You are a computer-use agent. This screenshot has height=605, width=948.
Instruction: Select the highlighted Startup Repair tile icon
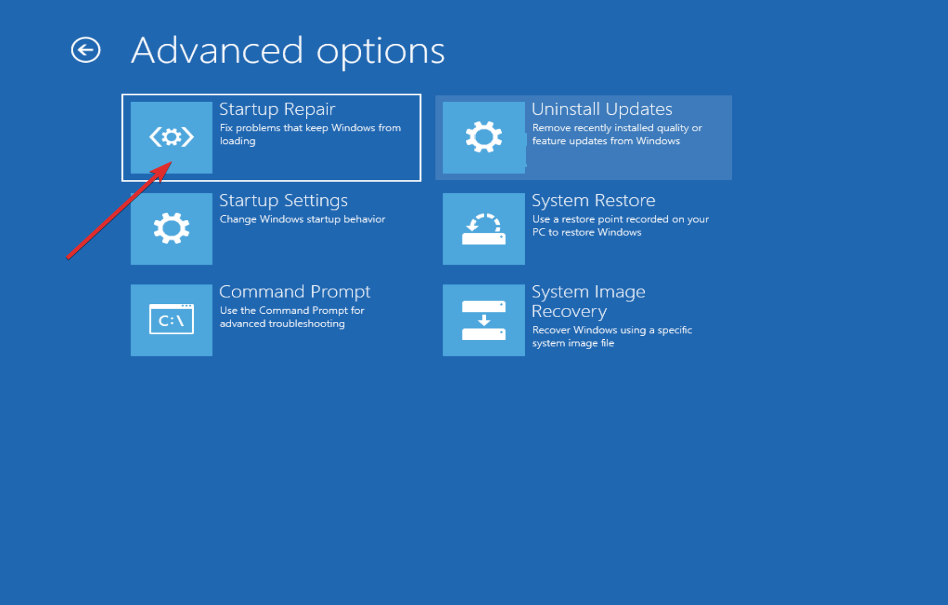click(x=171, y=137)
